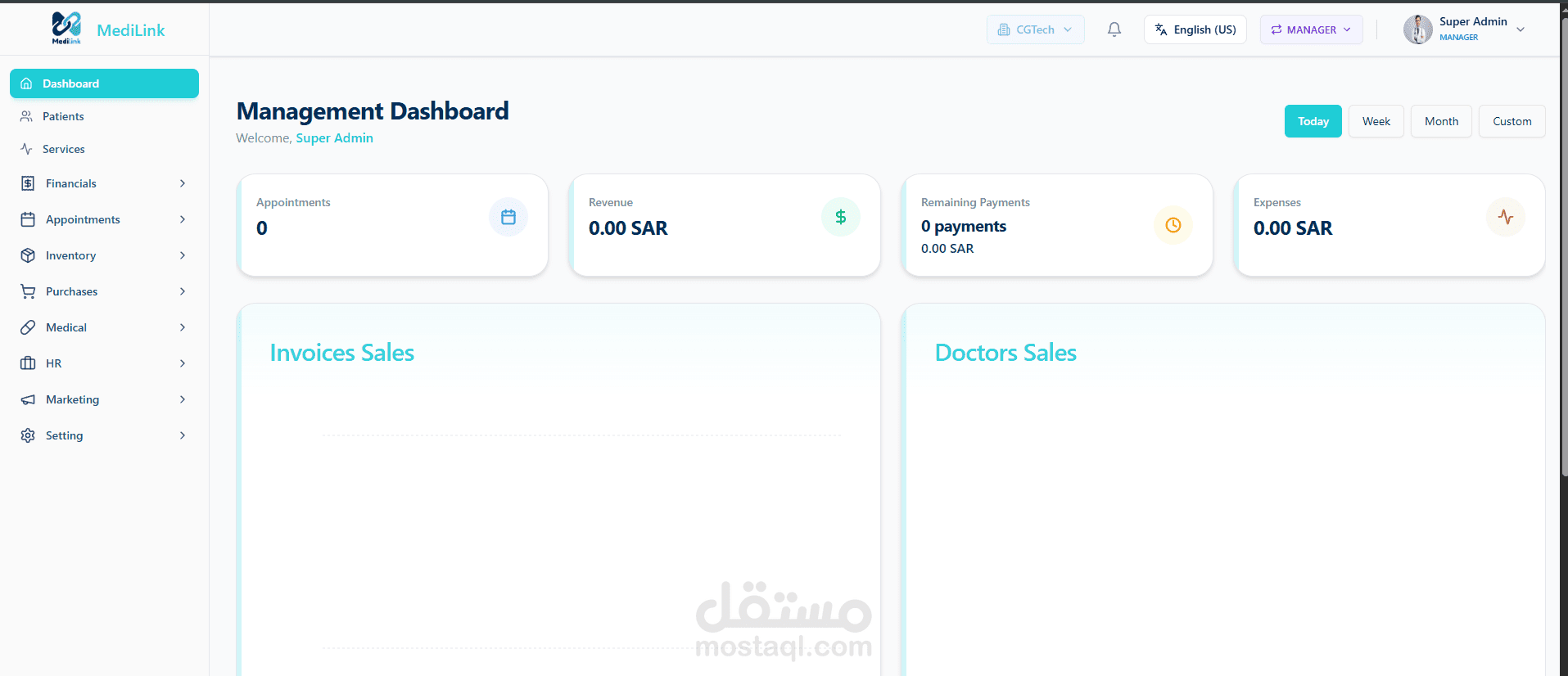Open notifications bell icon

pos(1114,29)
